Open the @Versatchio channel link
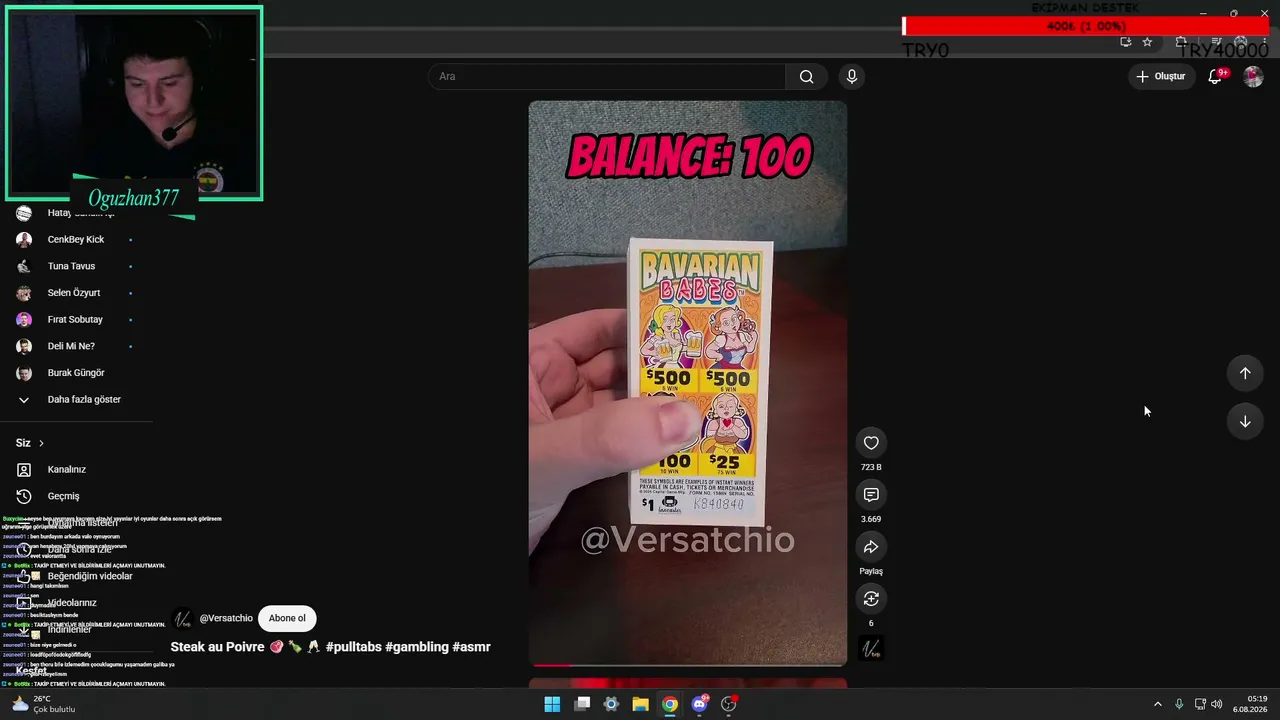This screenshot has height=720, width=1280. point(226,618)
